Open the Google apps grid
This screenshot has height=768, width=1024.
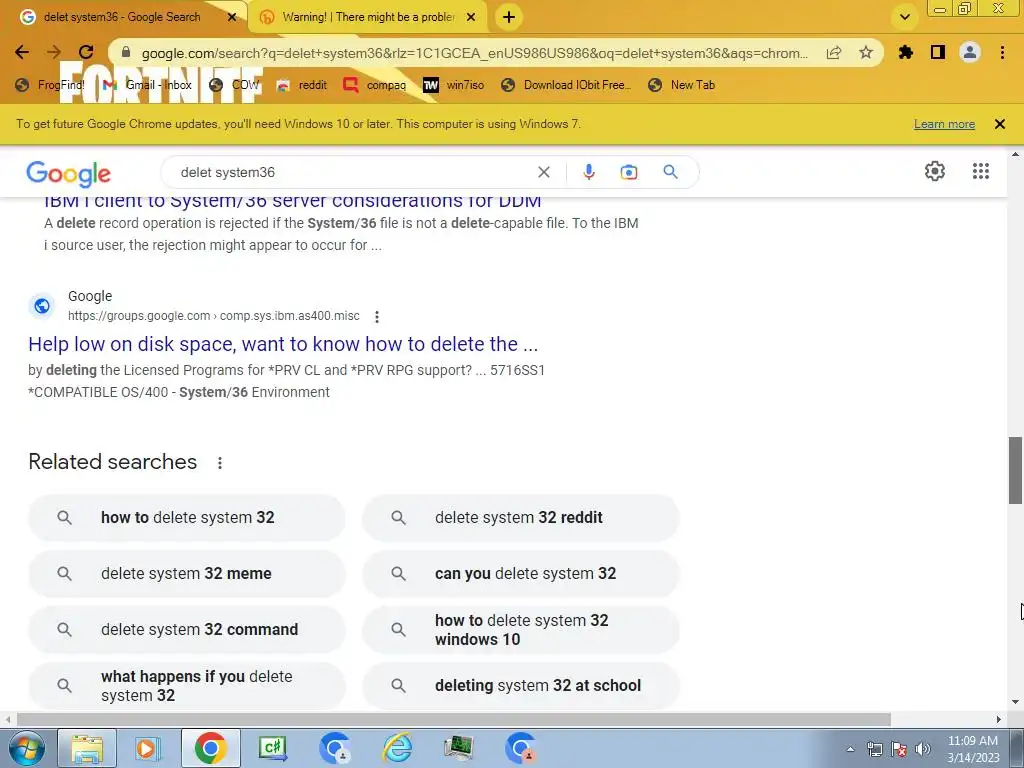(x=980, y=171)
